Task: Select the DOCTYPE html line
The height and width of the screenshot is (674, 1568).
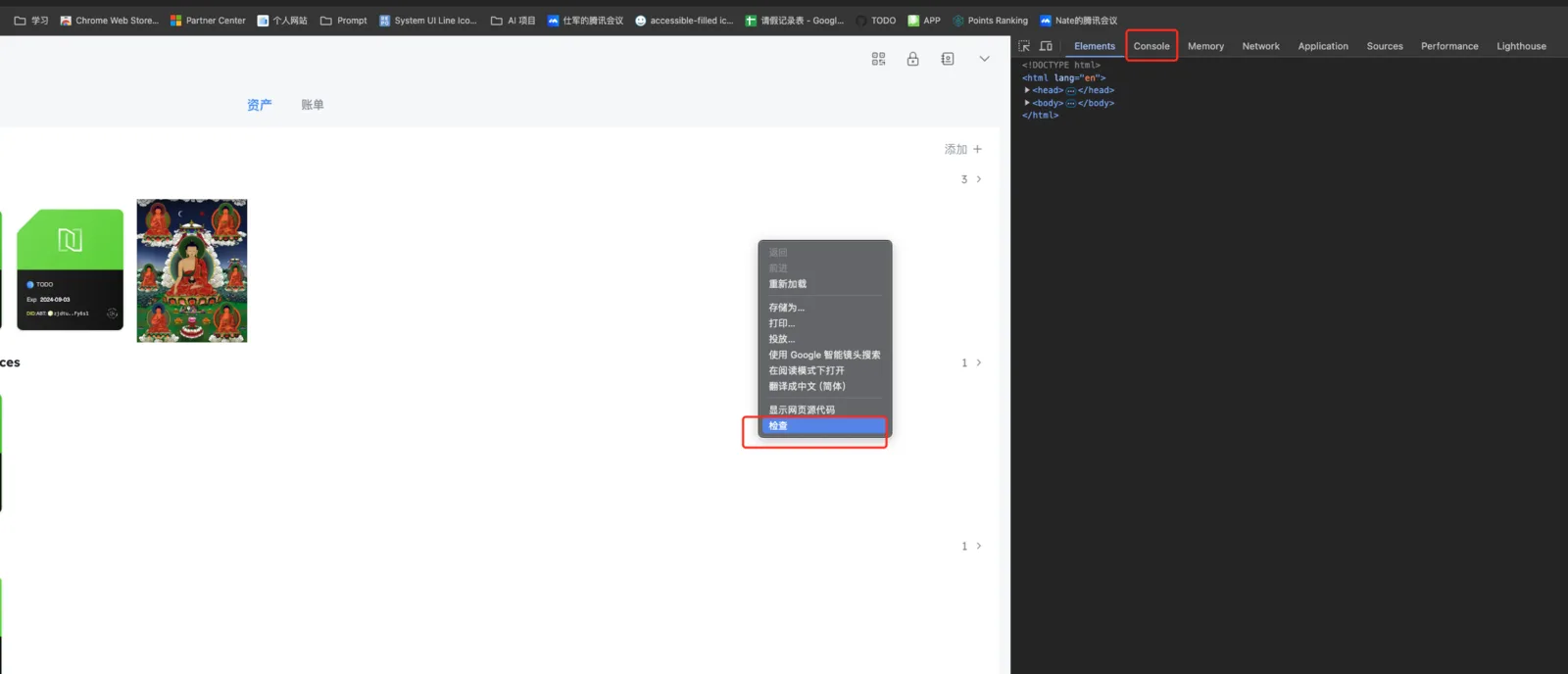Action: [x=1061, y=65]
